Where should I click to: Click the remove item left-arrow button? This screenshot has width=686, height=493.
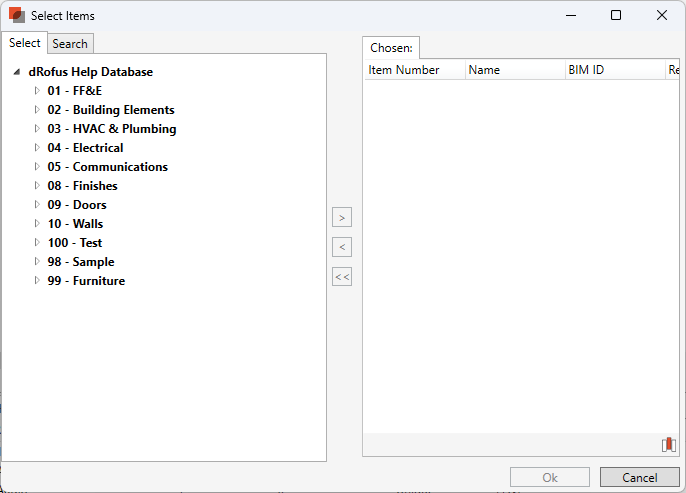[x=342, y=247]
